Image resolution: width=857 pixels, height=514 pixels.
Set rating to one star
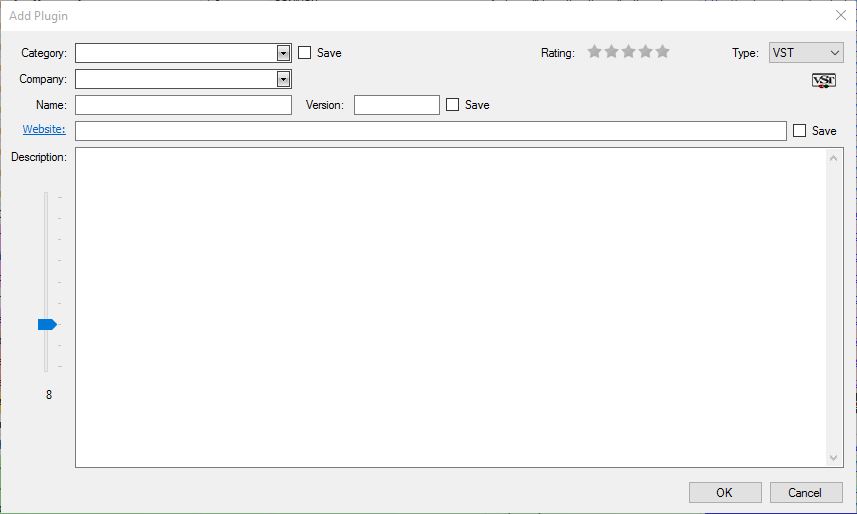coord(595,52)
